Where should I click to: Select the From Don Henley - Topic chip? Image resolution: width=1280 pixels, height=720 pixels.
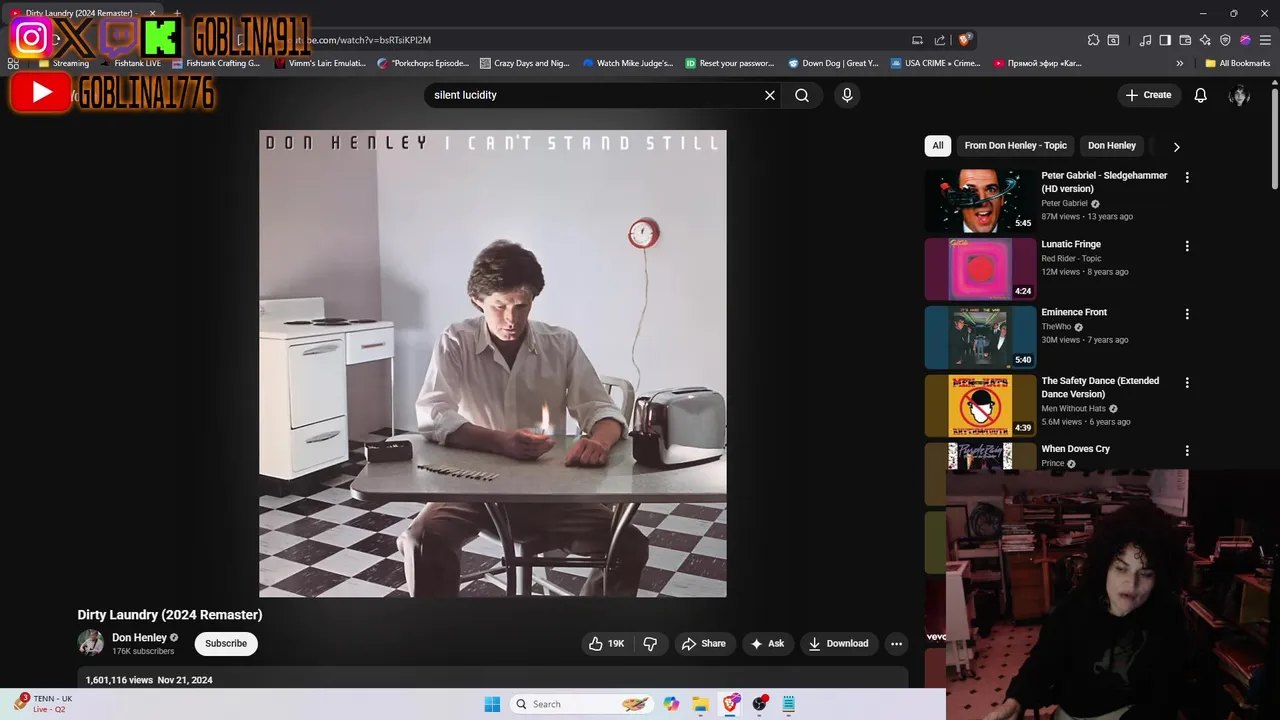pyautogui.click(x=1015, y=146)
